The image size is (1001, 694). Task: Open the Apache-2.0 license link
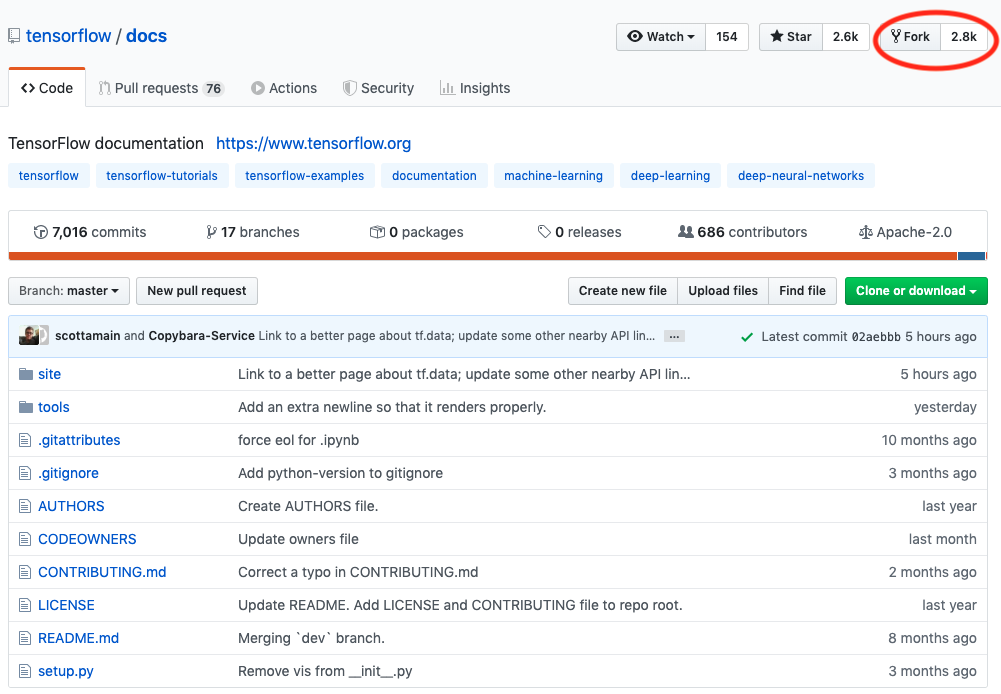905,232
